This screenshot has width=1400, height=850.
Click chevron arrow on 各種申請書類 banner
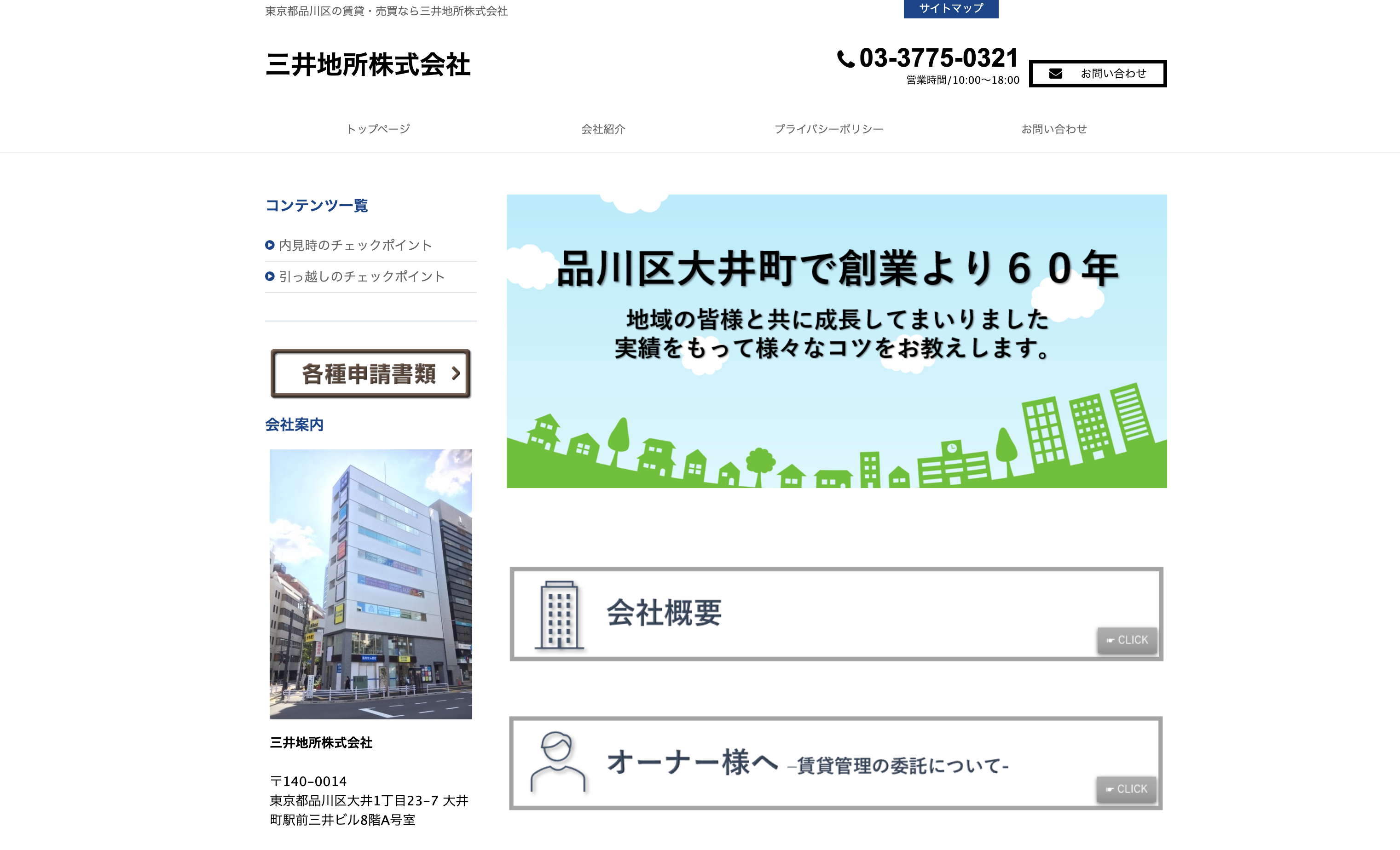tap(456, 373)
